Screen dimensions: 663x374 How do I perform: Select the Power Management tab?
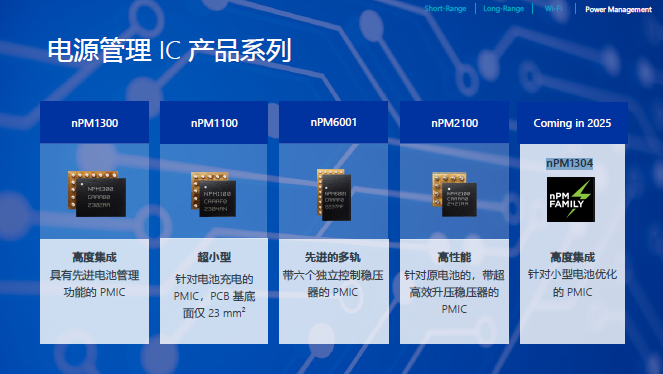(618, 9)
